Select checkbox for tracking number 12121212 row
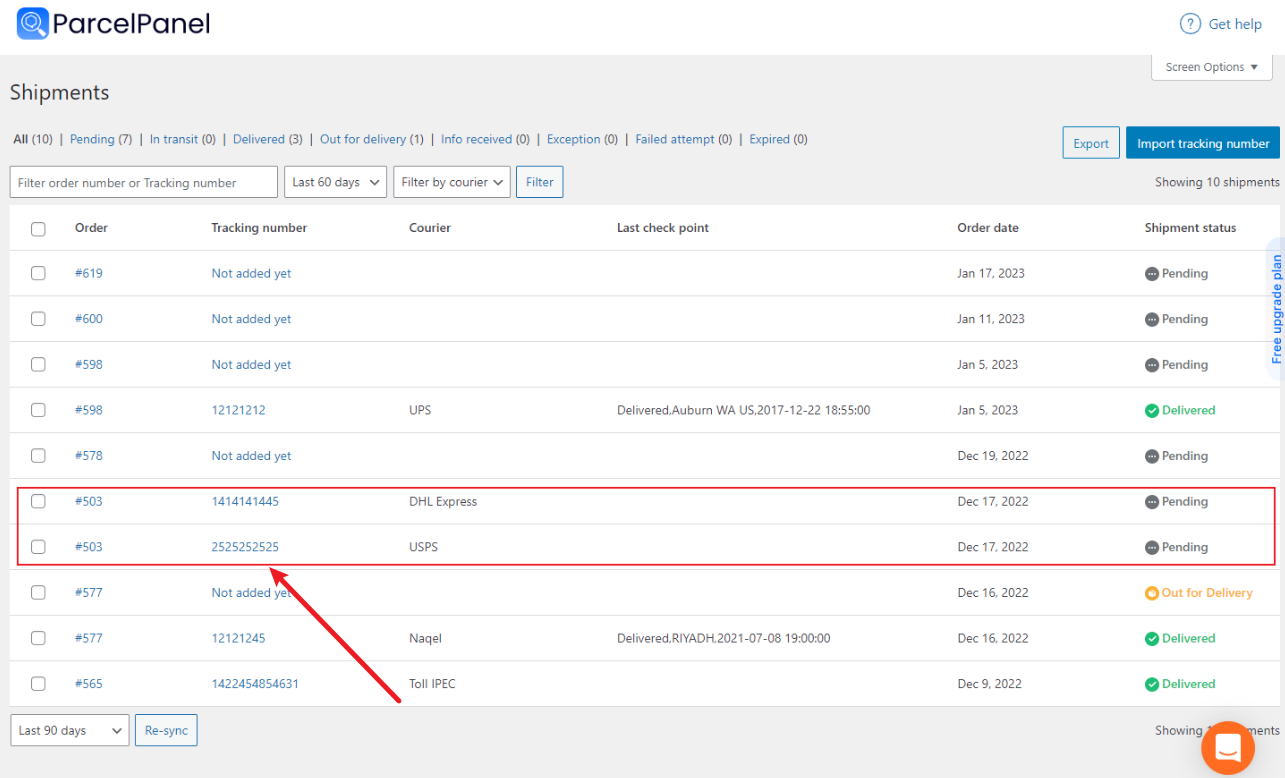 click(38, 410)
